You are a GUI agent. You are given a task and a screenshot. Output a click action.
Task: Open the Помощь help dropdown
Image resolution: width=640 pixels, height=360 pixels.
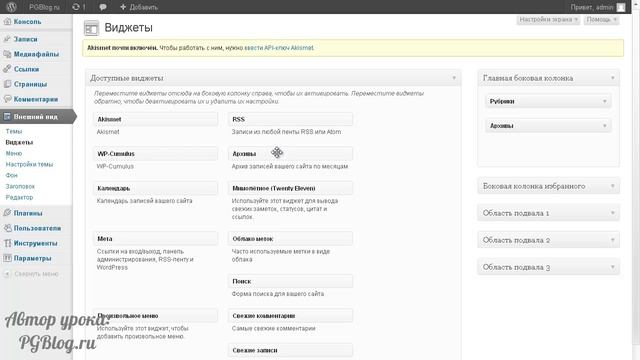pos(601,20)
